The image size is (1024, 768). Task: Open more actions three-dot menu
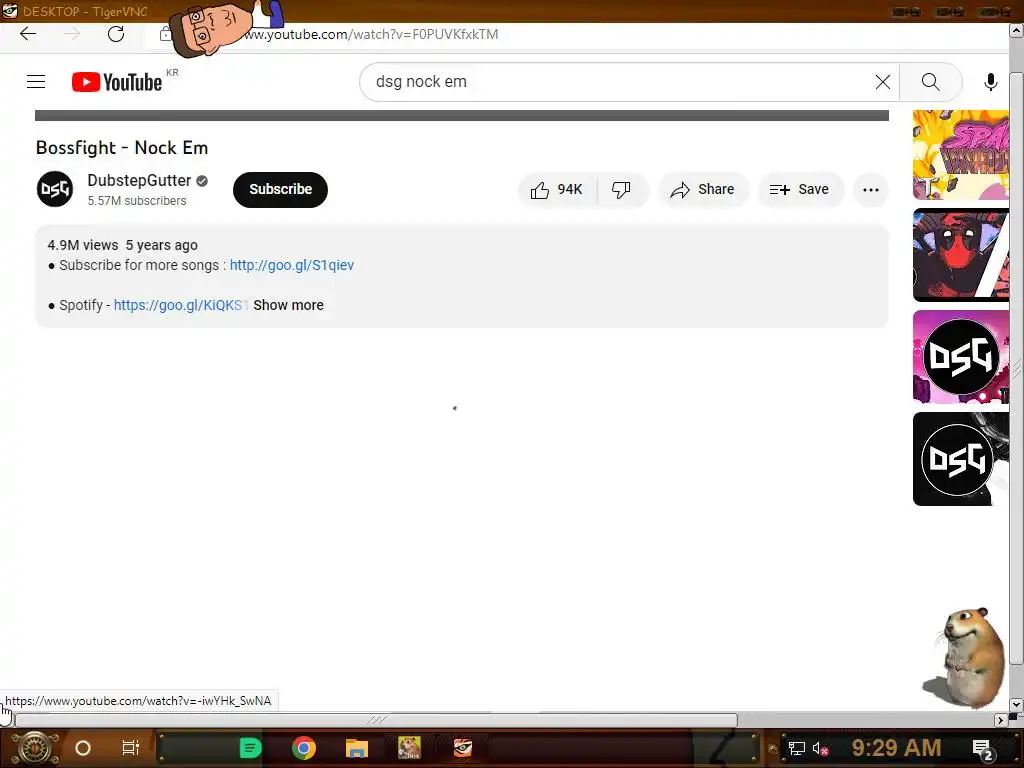point(871,189)
